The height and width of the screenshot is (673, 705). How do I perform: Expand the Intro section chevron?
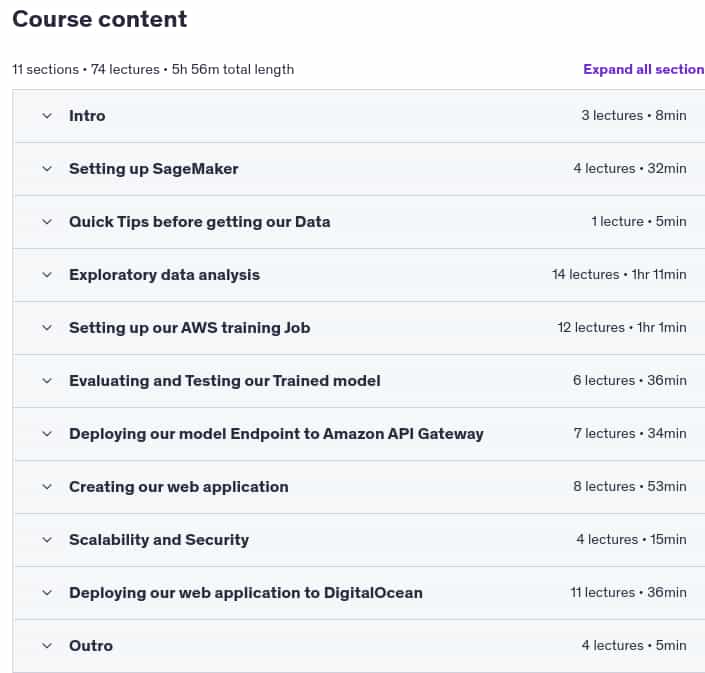click(47, 116)
